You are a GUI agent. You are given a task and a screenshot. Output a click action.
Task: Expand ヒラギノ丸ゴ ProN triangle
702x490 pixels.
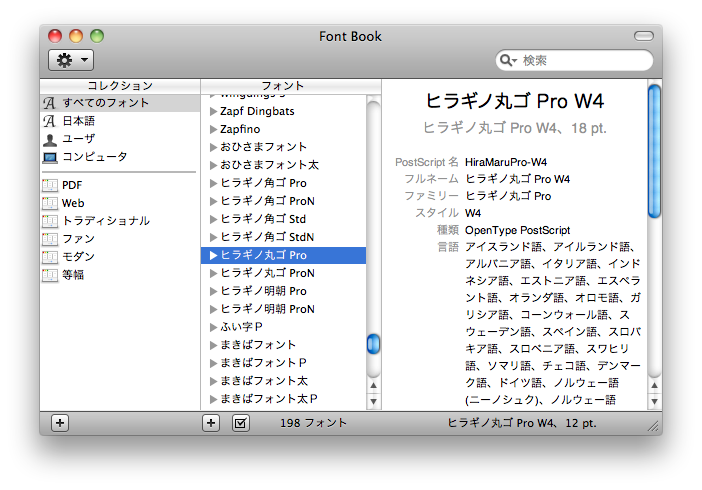click(x=214, y=273)
